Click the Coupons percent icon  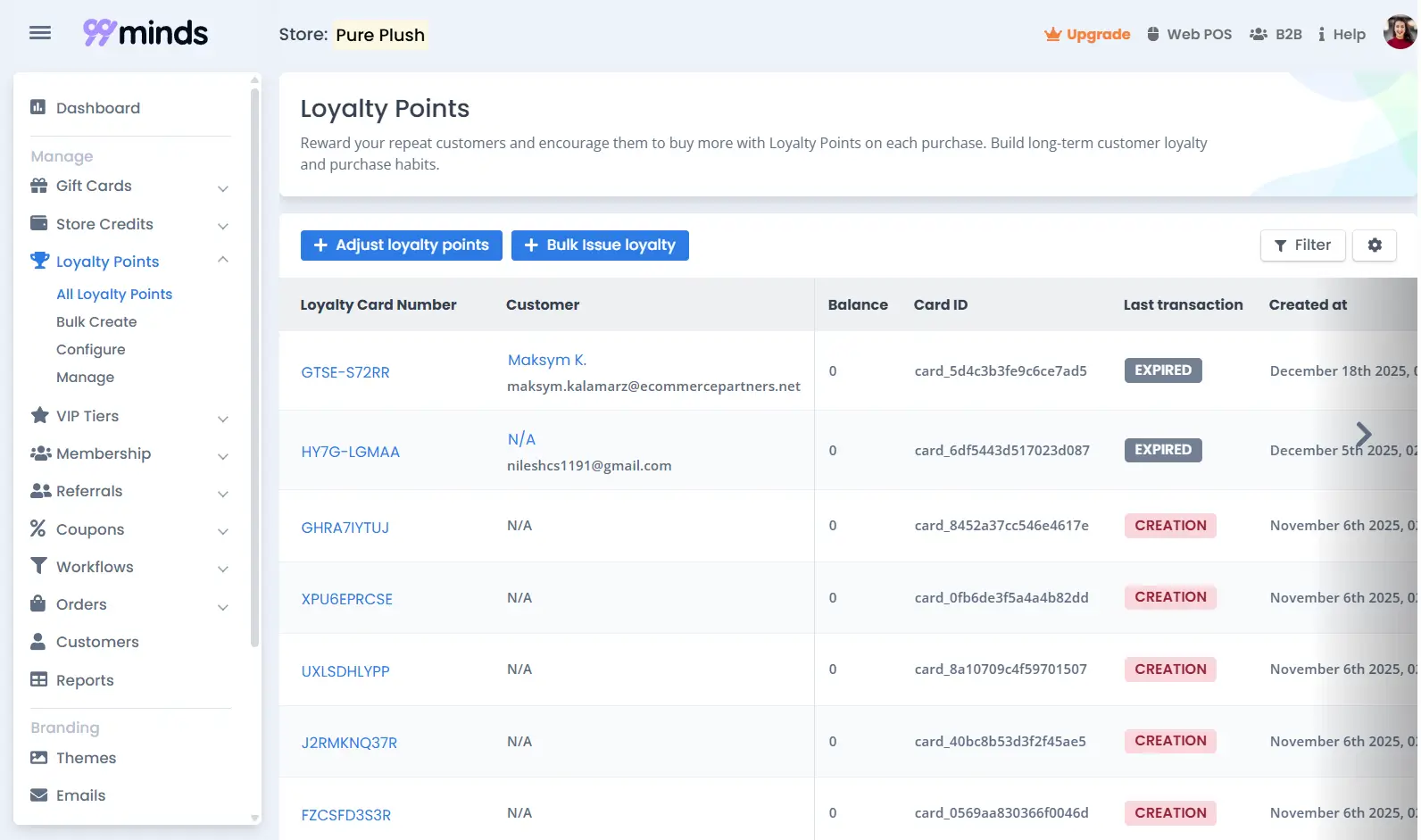37,528
